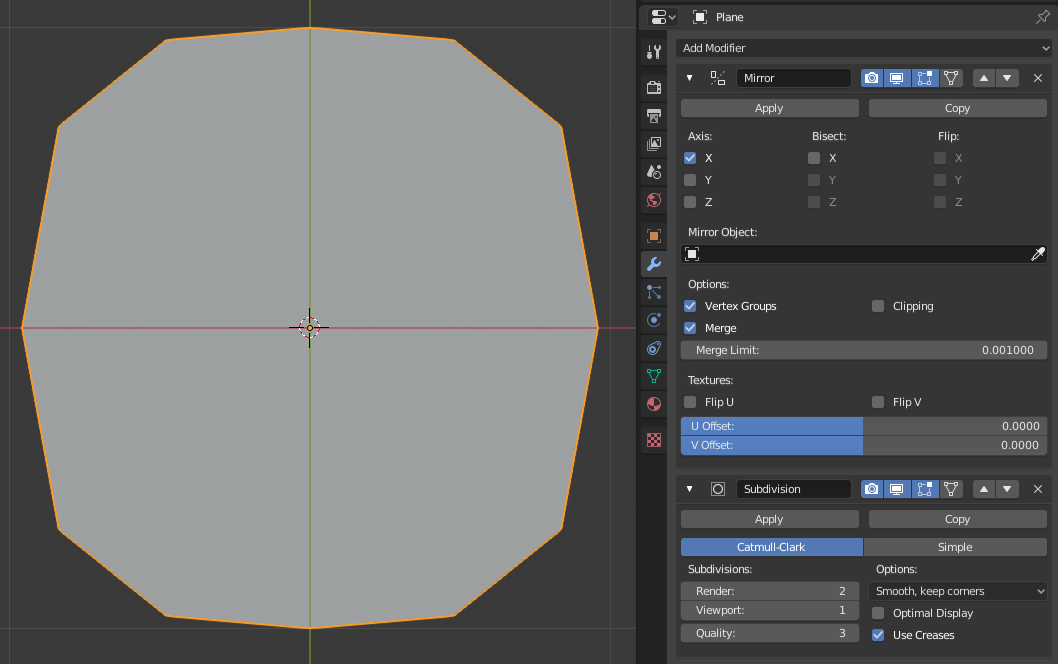Select the Material properties tab
1058x664 pixels.
click(653, 405)
